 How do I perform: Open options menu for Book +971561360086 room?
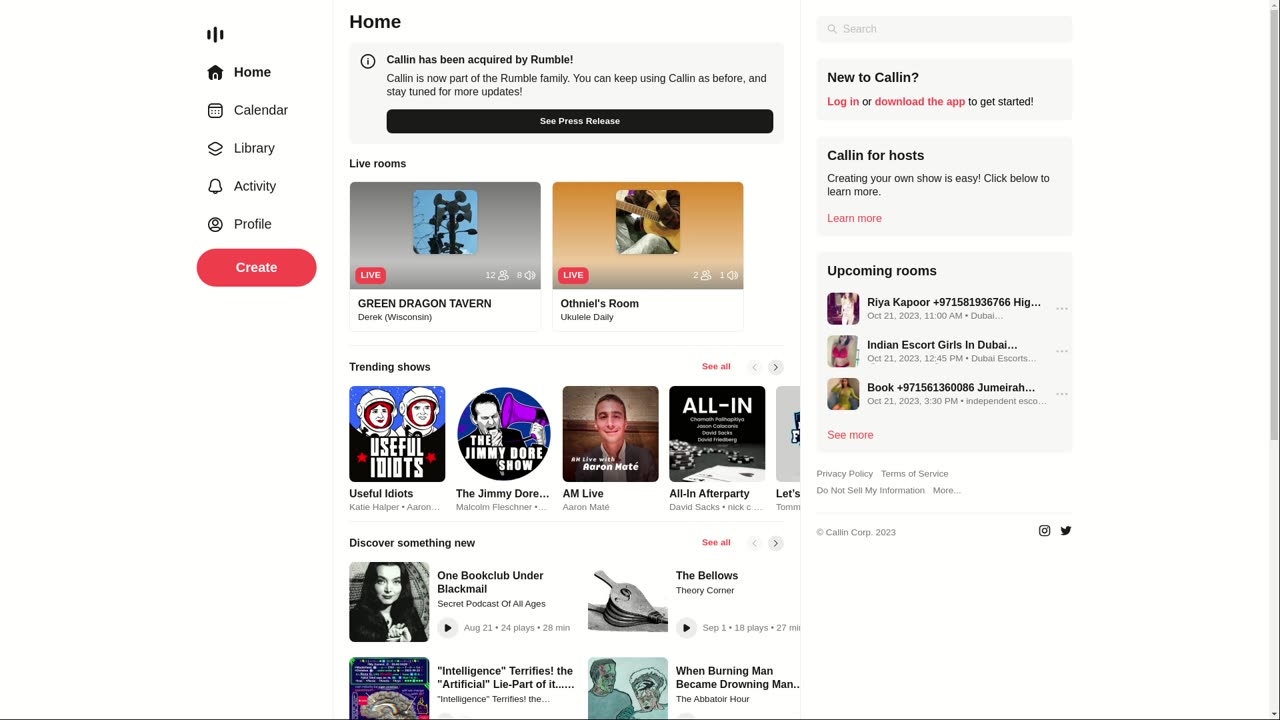pyautogui.click(x=1062, y=394)
